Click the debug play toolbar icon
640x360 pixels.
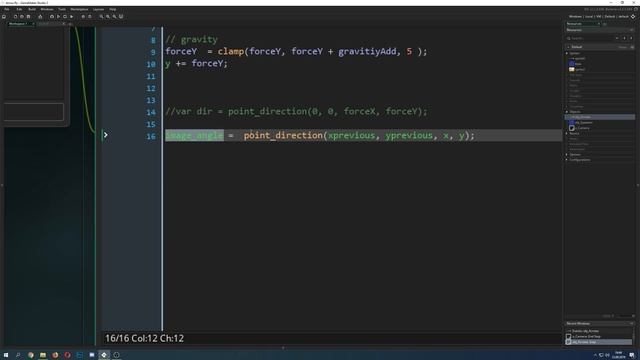pos(58,17)
